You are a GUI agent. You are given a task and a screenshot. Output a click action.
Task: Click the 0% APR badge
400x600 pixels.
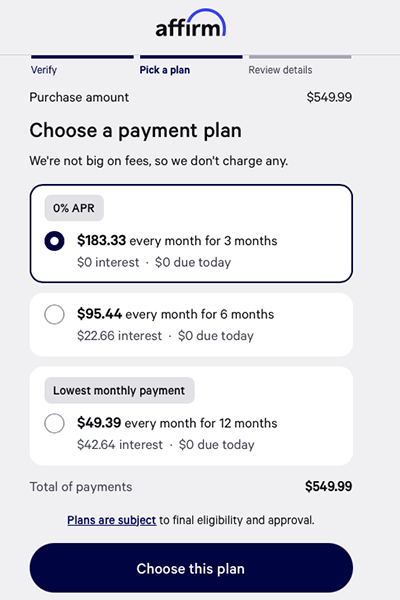74,208
